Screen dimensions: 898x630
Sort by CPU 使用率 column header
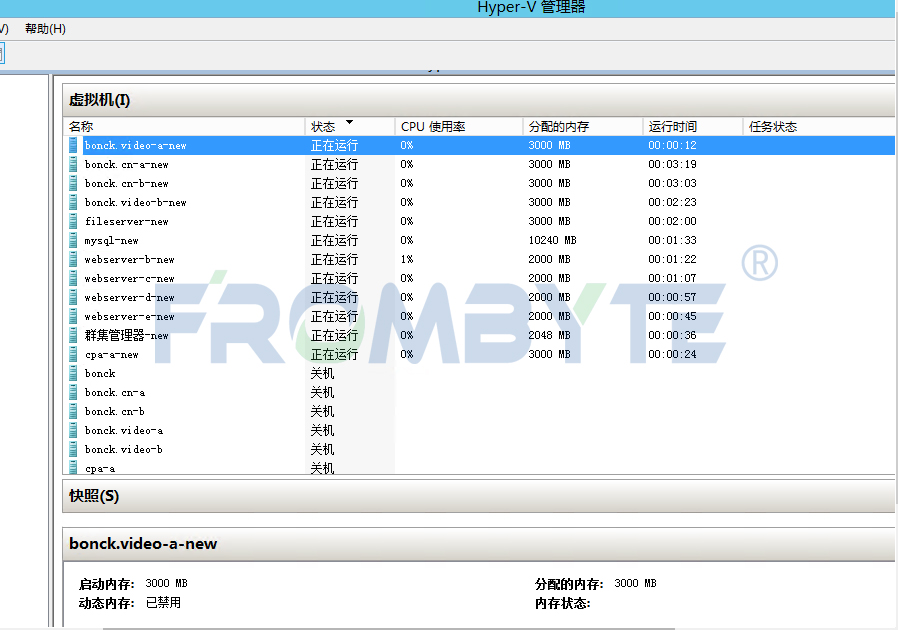tap(459, 127)
